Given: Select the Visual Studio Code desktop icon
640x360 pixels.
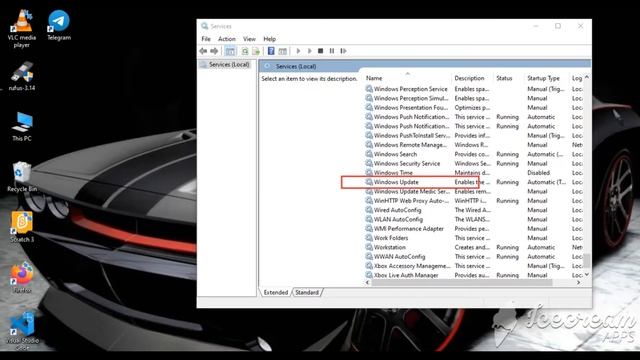Looking at the screenshot, I should pos(22,330).
